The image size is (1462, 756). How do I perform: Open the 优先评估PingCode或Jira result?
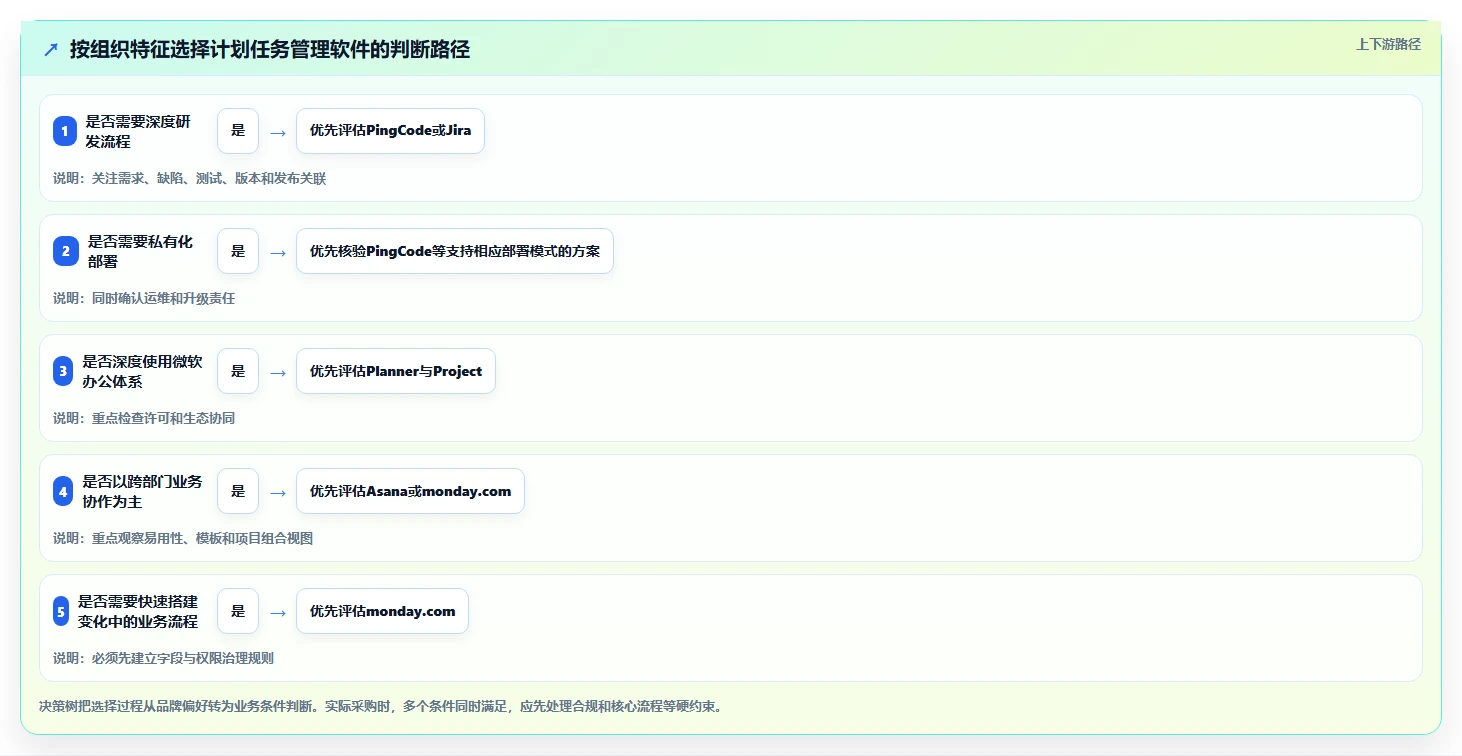coord(390,131)
